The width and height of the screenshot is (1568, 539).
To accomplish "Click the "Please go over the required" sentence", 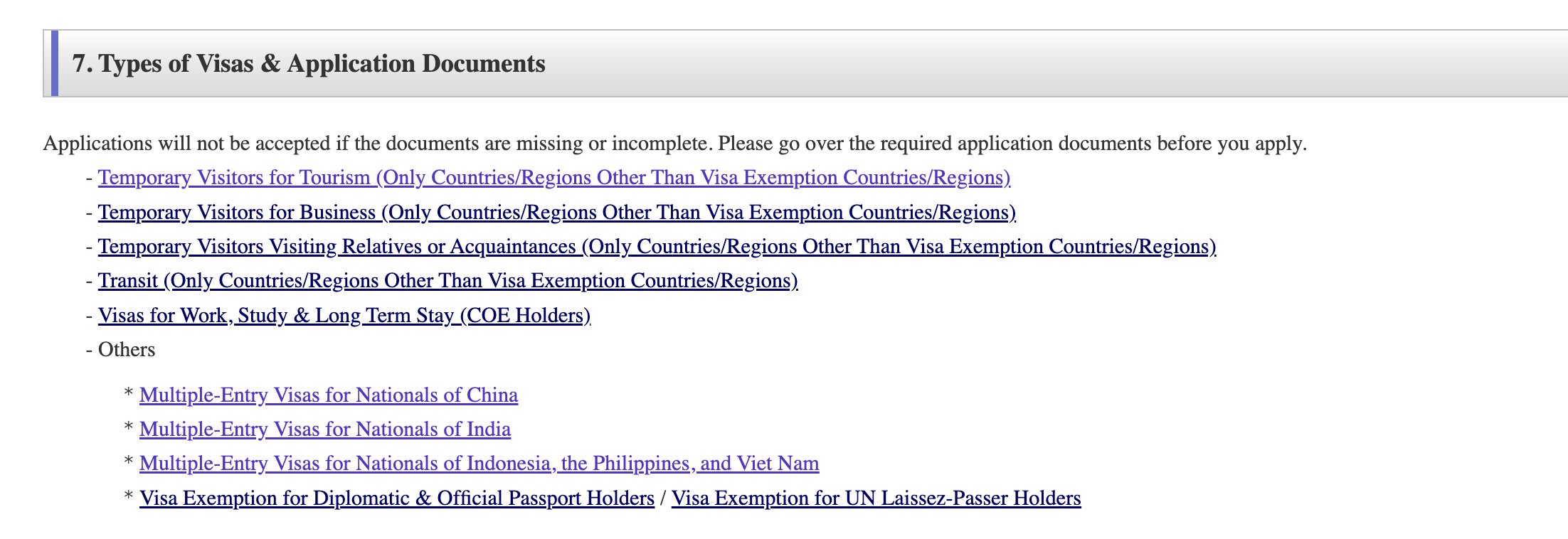I will coord(1012,144).
